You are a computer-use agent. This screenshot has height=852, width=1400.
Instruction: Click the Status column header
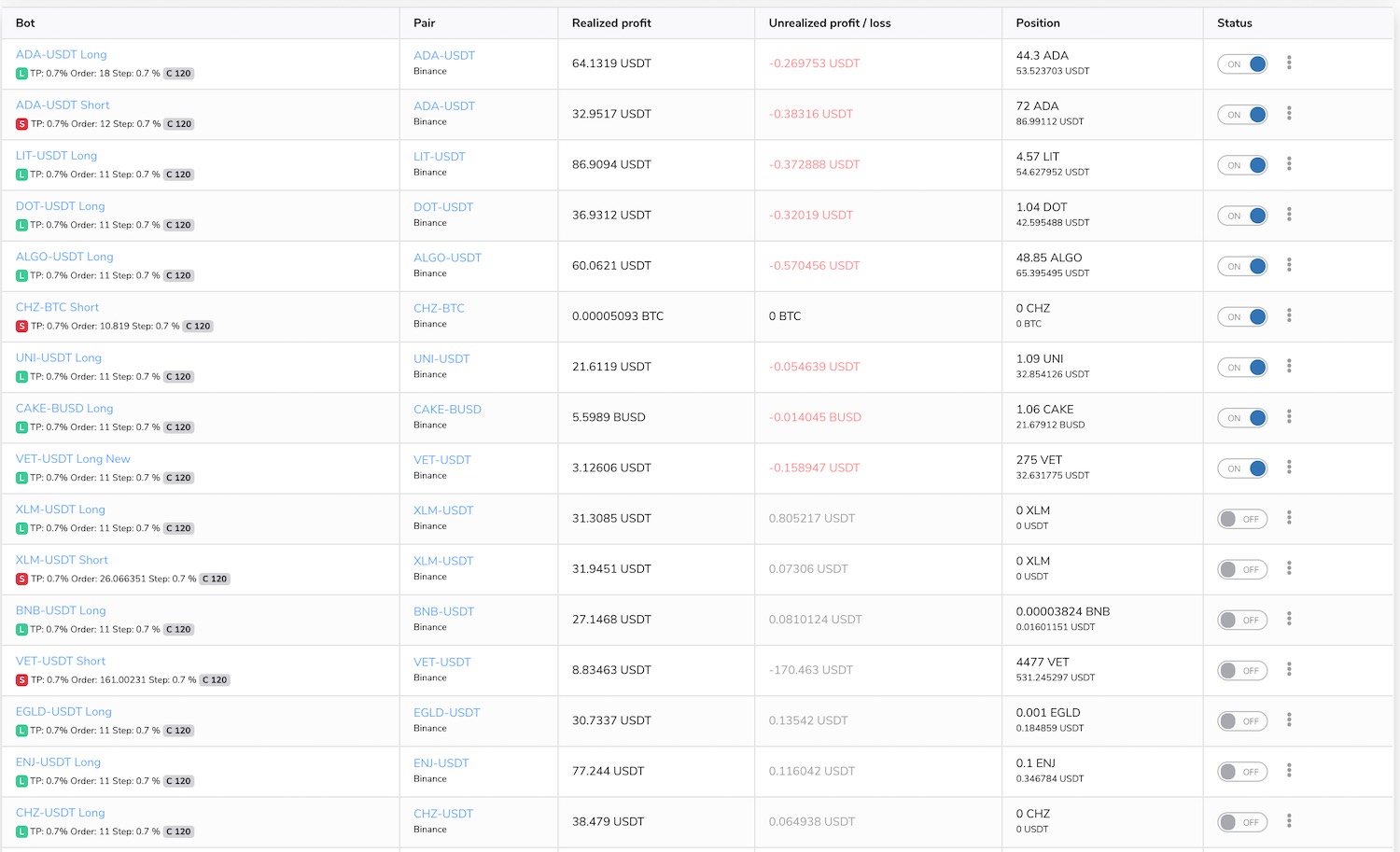(1234, 23)
